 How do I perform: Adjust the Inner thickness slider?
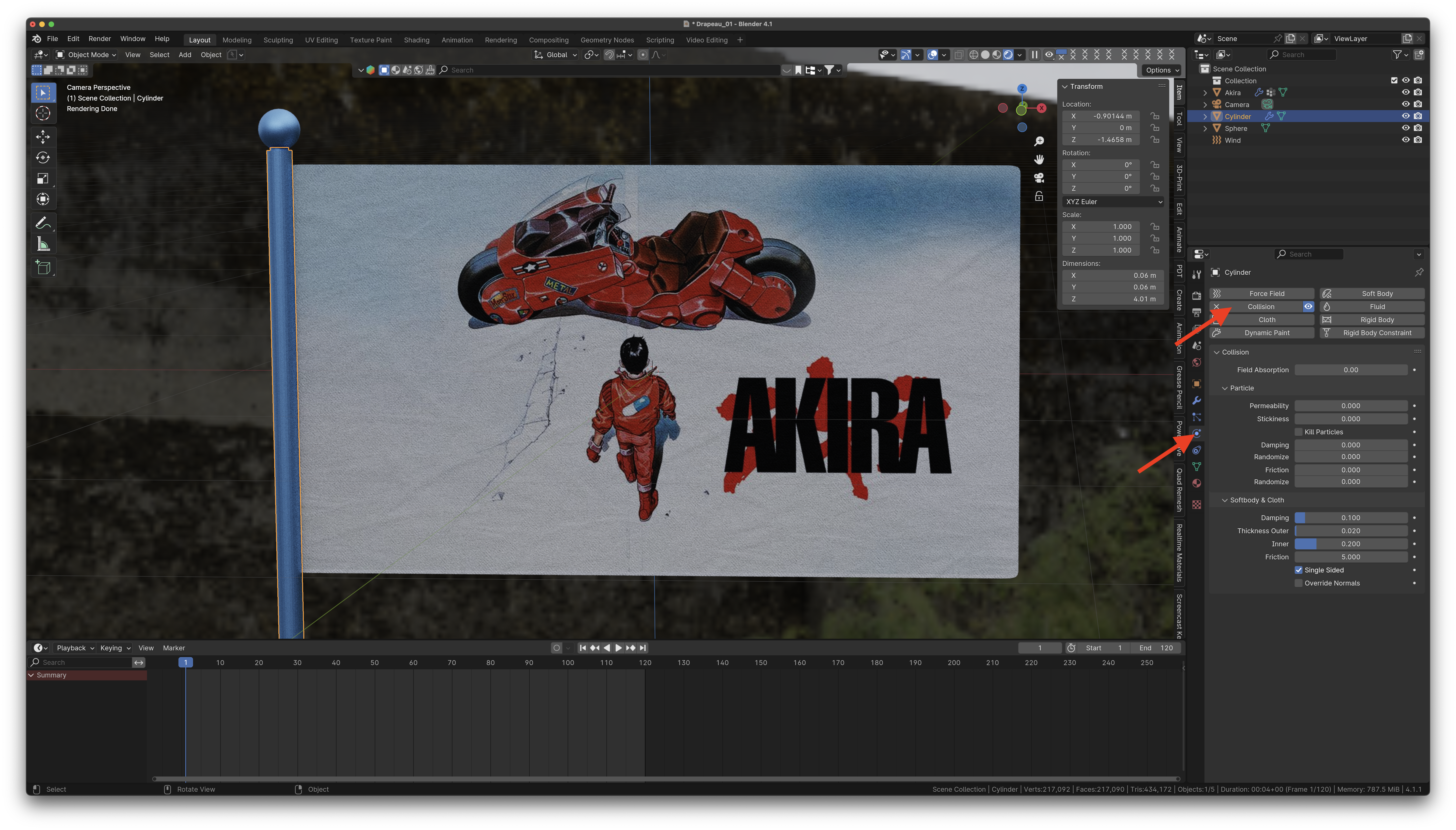(x=1351, y=544)
